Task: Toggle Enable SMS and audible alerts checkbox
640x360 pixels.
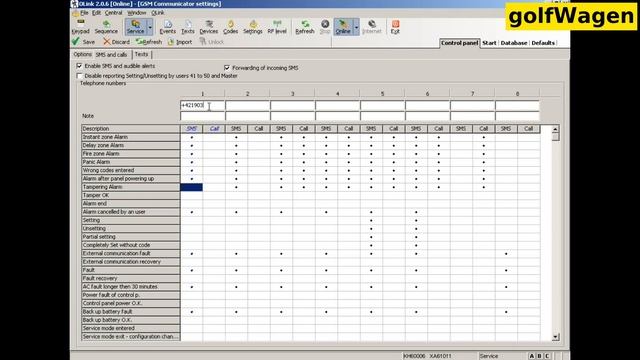Action: coord(79,66)
